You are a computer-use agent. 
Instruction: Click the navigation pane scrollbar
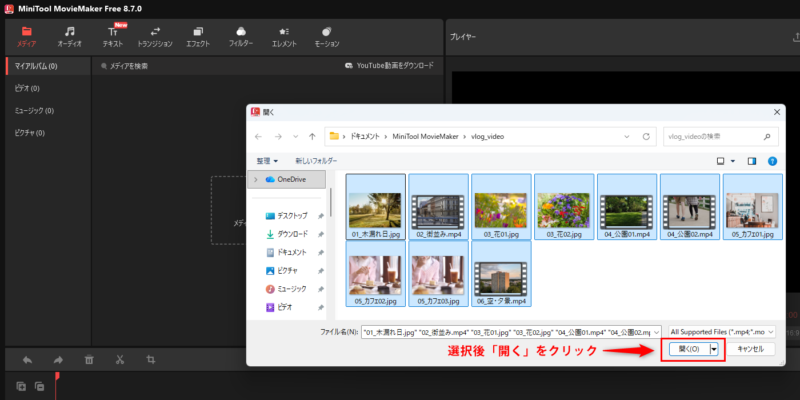point(331,202)
